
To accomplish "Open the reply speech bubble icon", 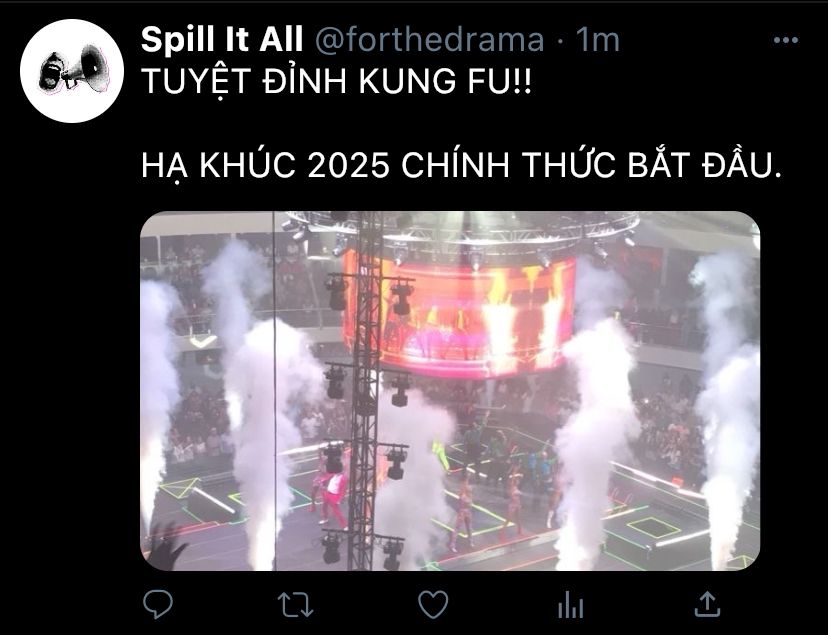I will click(x=158, y=604).
